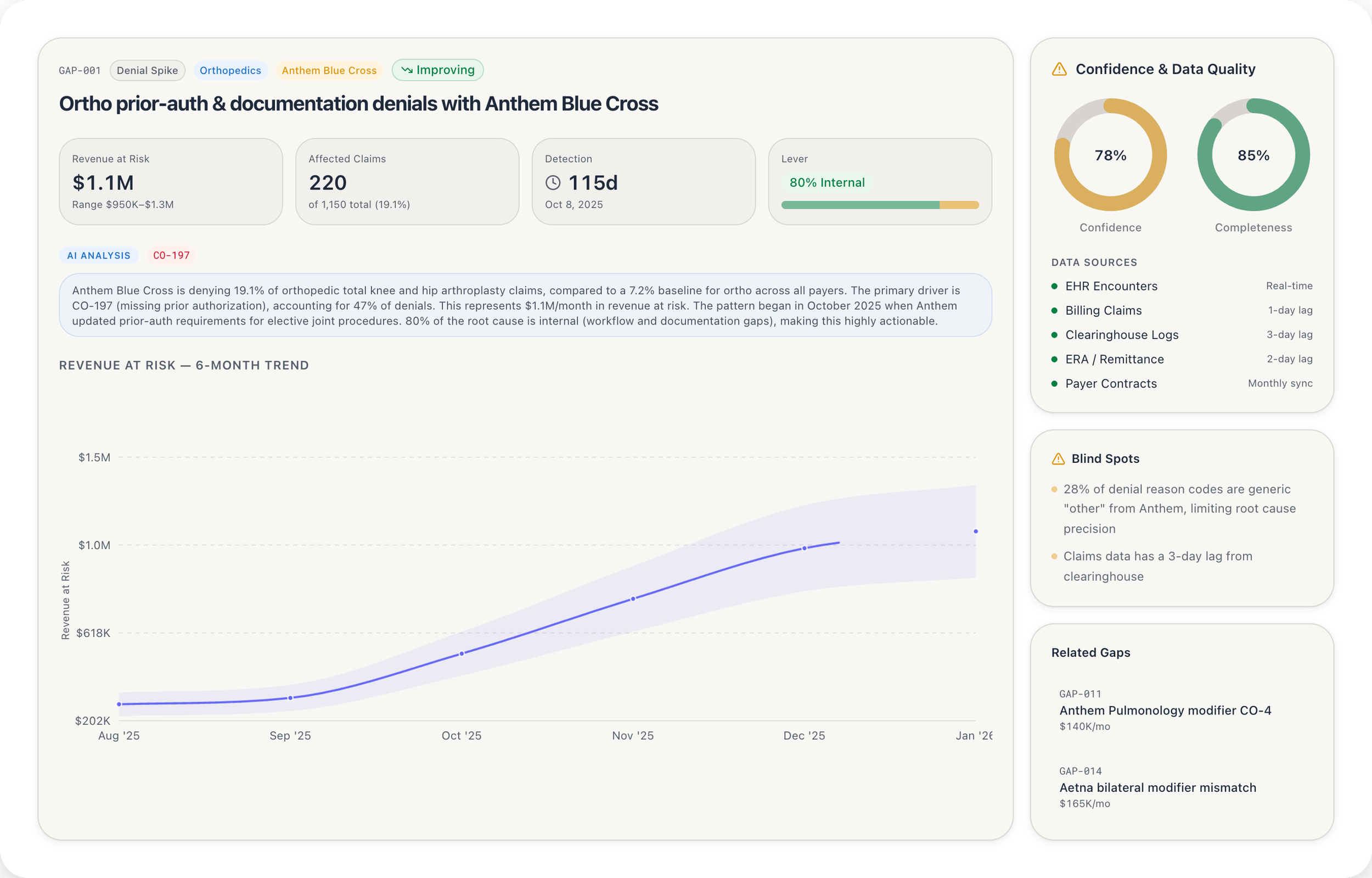Select the AI Analysis label tab

click(99, 255)
